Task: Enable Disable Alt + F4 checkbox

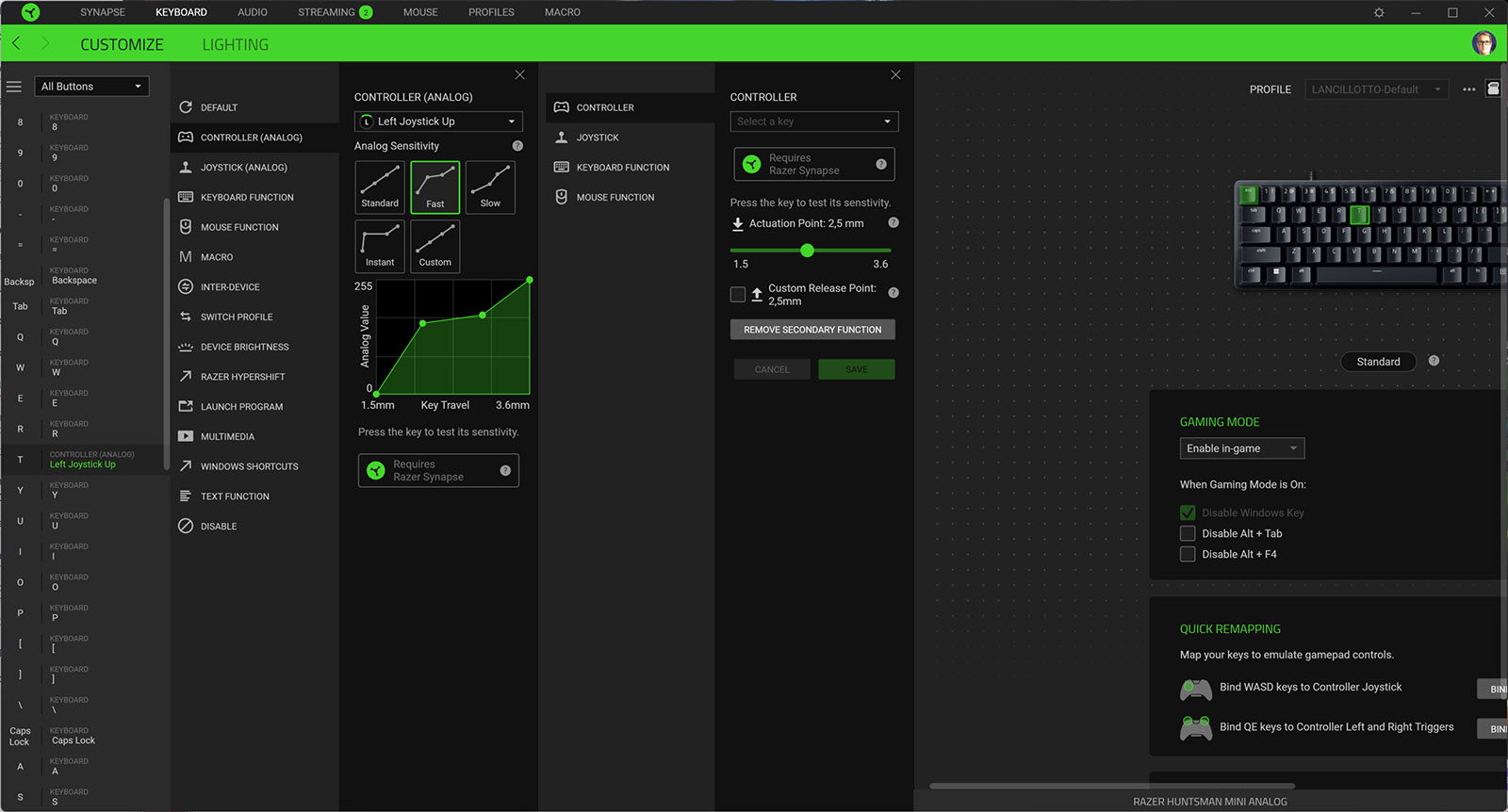Action: [x=1188, y=554]
